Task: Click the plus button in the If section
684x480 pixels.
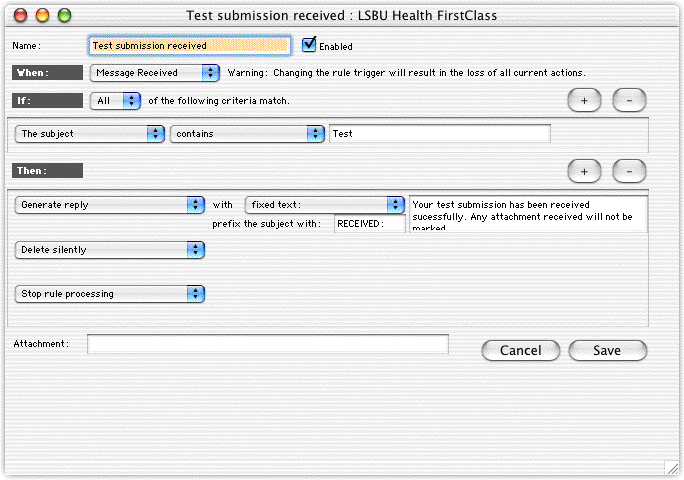Action: 585,100
